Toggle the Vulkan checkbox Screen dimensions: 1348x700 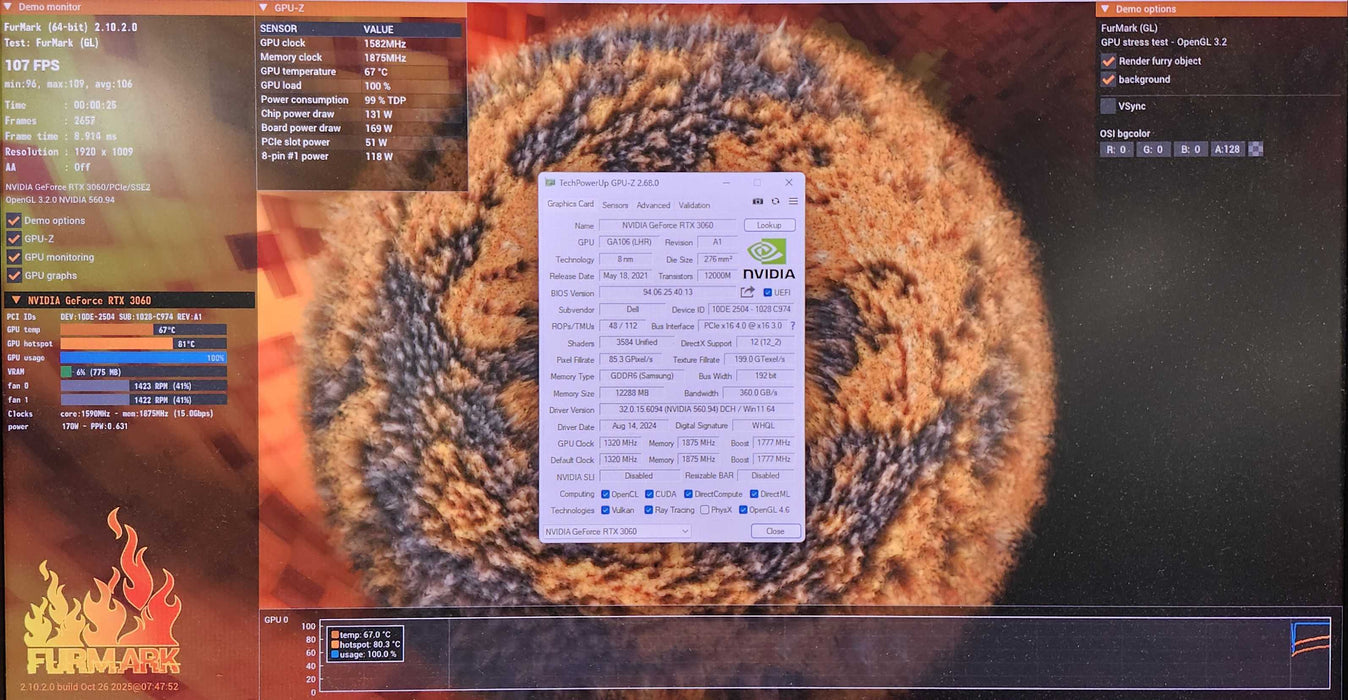click(x=605, y=510)
